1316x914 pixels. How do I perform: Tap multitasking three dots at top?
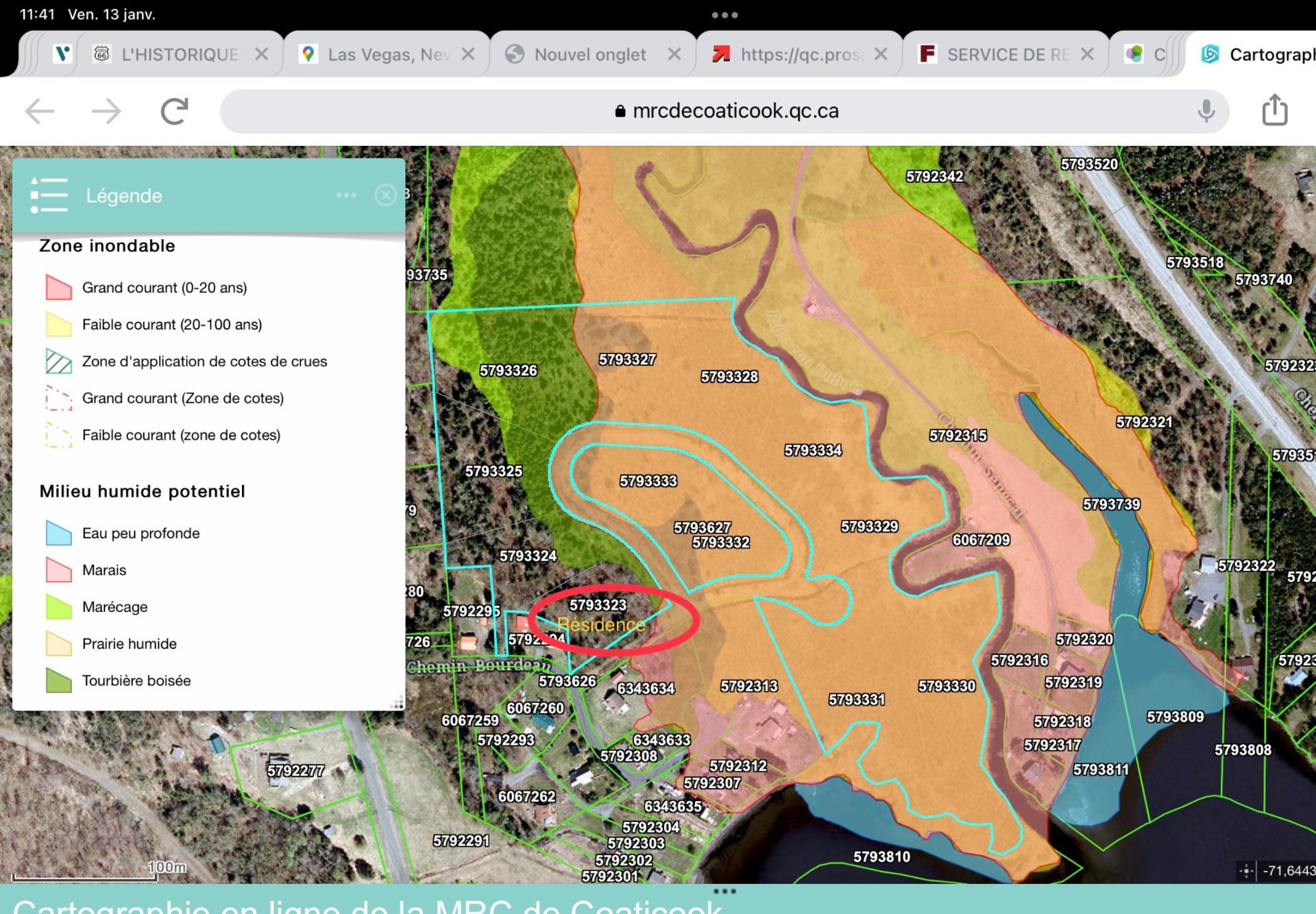click(x=724, y=14)
